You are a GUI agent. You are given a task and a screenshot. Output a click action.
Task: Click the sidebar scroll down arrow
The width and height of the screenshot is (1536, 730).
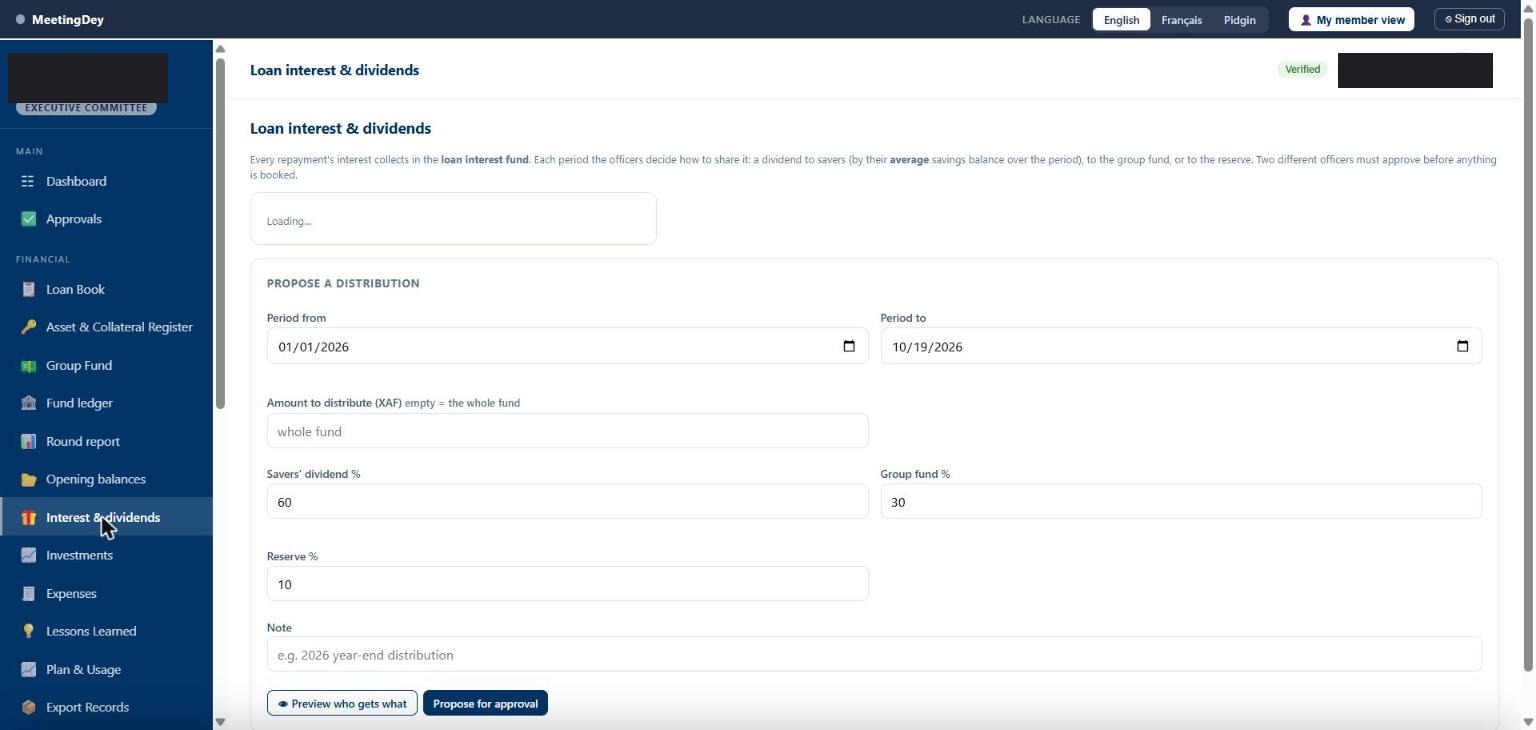coord(220,721)
